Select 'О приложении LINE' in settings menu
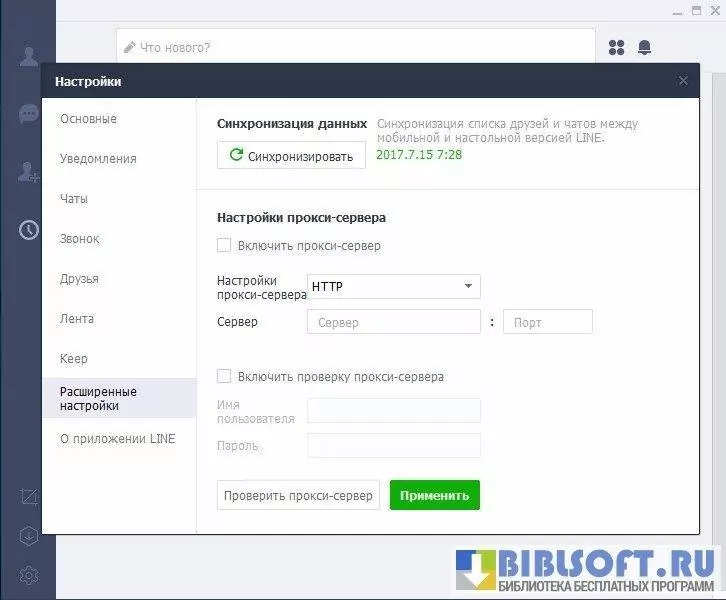The width and height of the screenshot is (726, 600). 117,439
